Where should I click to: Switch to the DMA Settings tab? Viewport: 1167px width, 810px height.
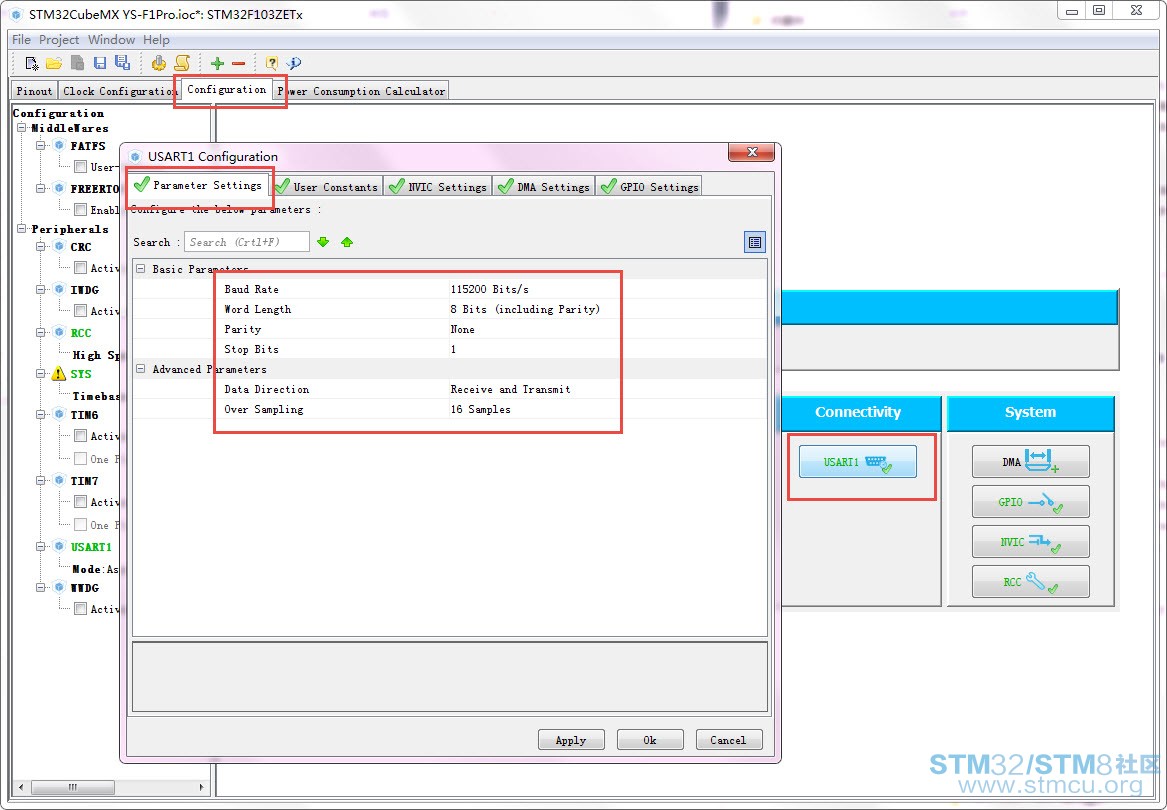(x=544, y=186)
